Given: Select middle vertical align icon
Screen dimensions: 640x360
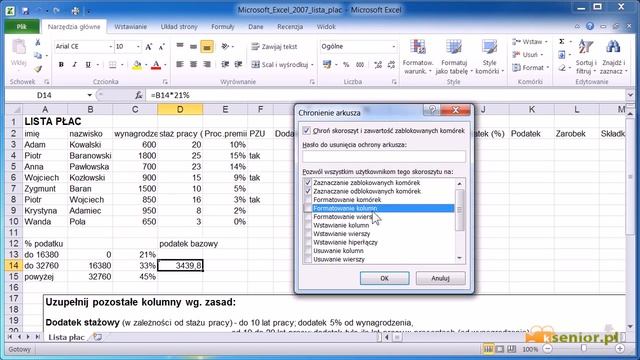Looking at the screenshot, I should 193,47.
